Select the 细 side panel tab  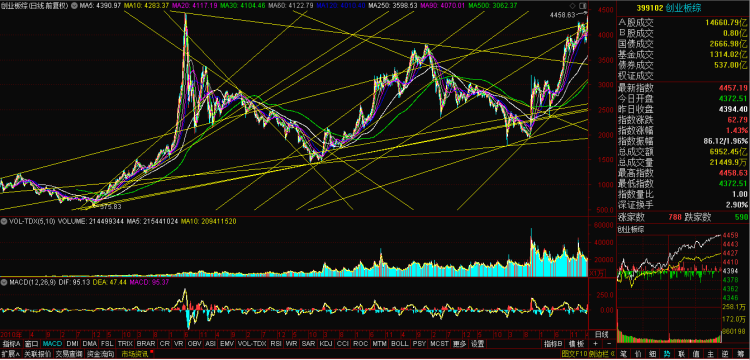tap(652, 354)
